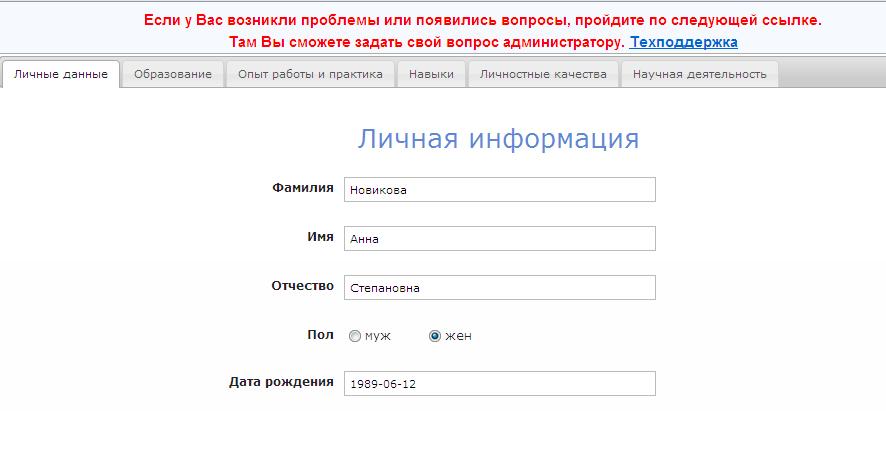
Task: Click the bold Фамилия label text
Action: [x=303, y=188]
